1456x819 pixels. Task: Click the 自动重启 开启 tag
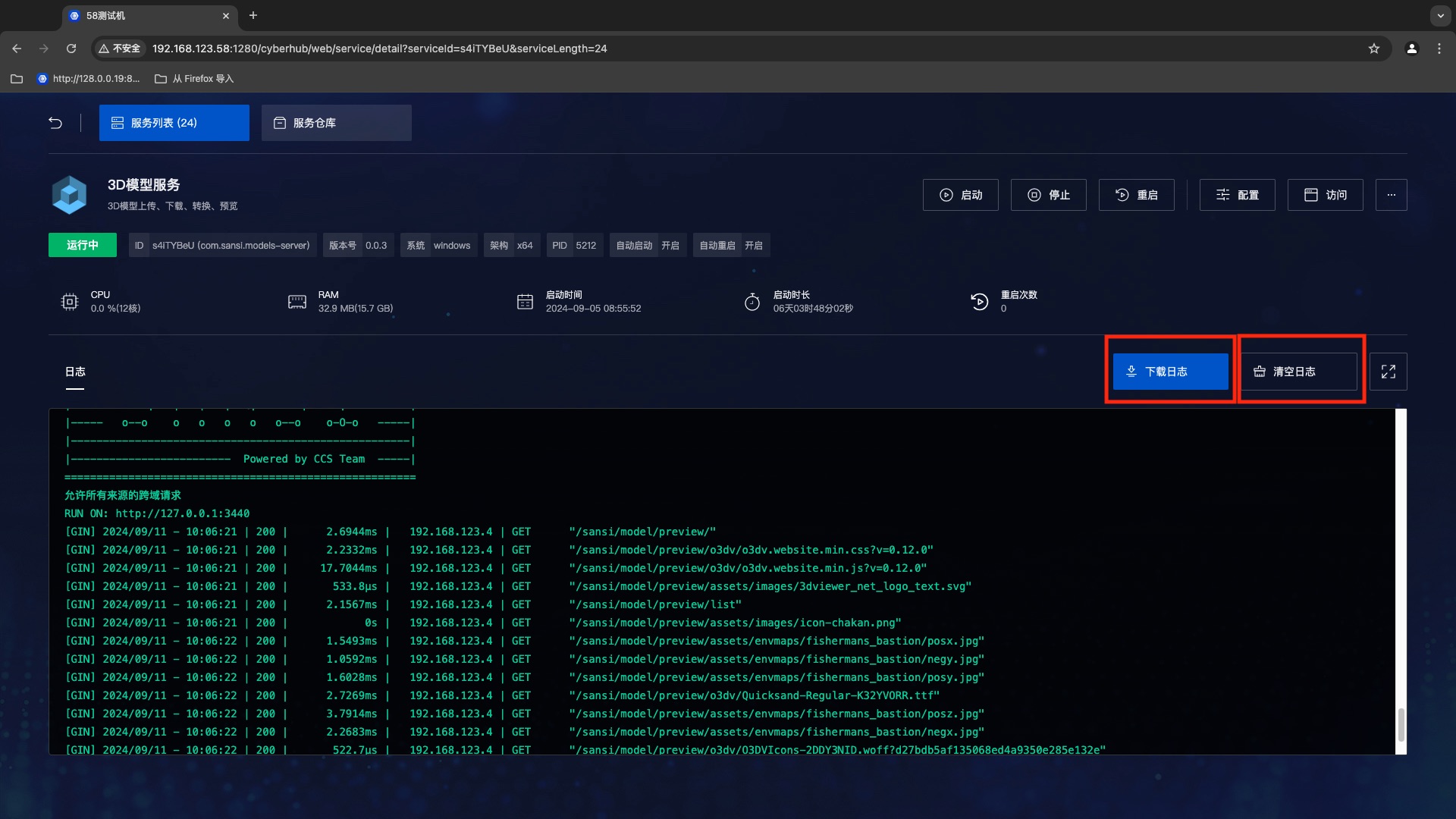[732, 245]
